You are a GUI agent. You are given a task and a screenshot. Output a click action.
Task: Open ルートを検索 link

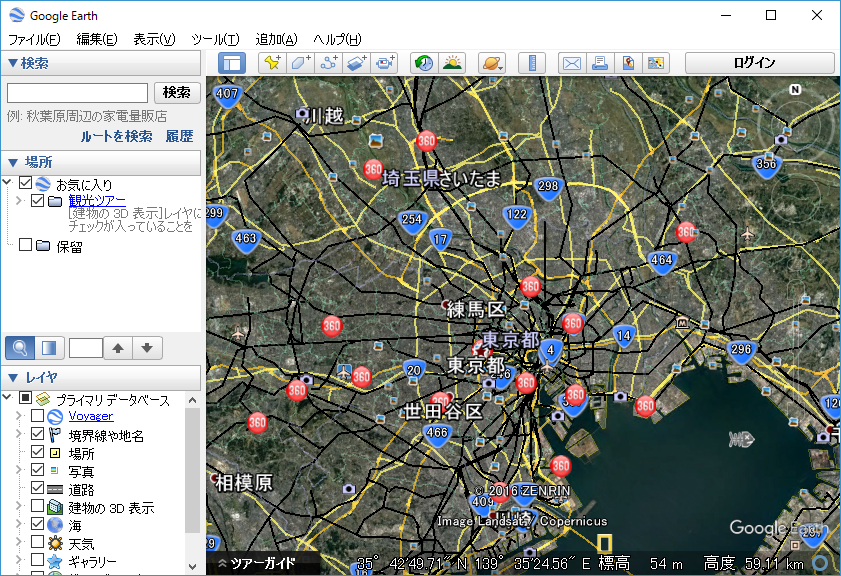(117, 136)
